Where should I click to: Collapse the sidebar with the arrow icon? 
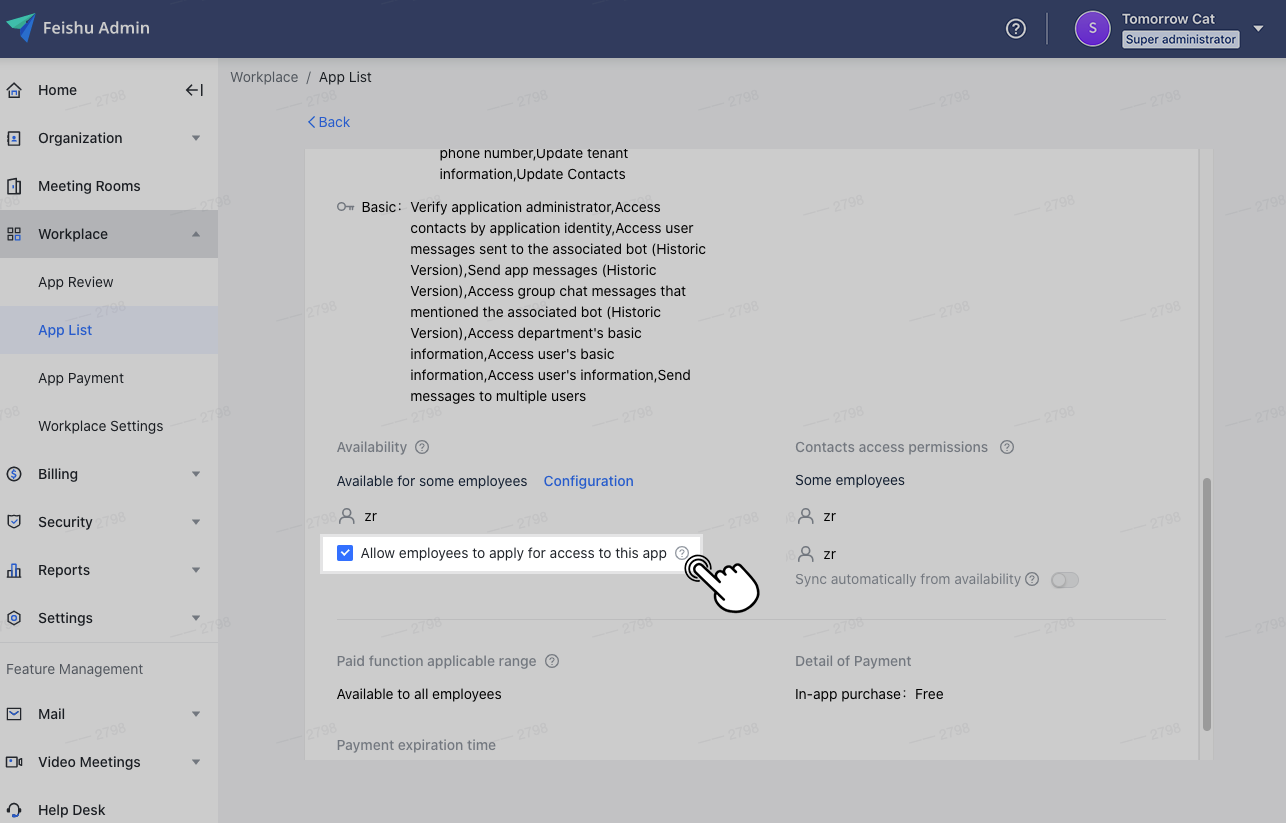[x=195, y=89]
